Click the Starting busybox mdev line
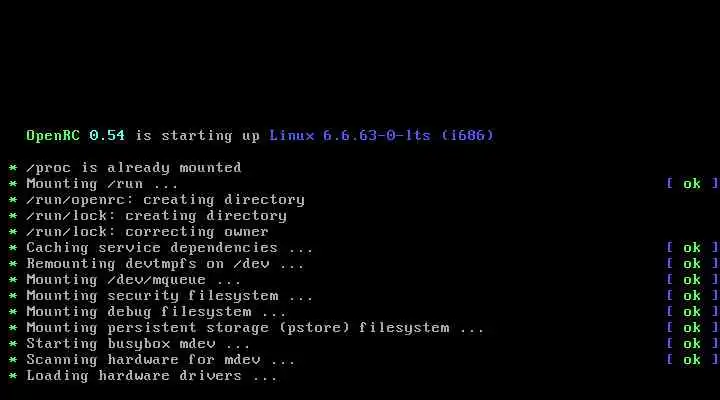The height and width of the screenshot is (400, 720). coord(138,344)
